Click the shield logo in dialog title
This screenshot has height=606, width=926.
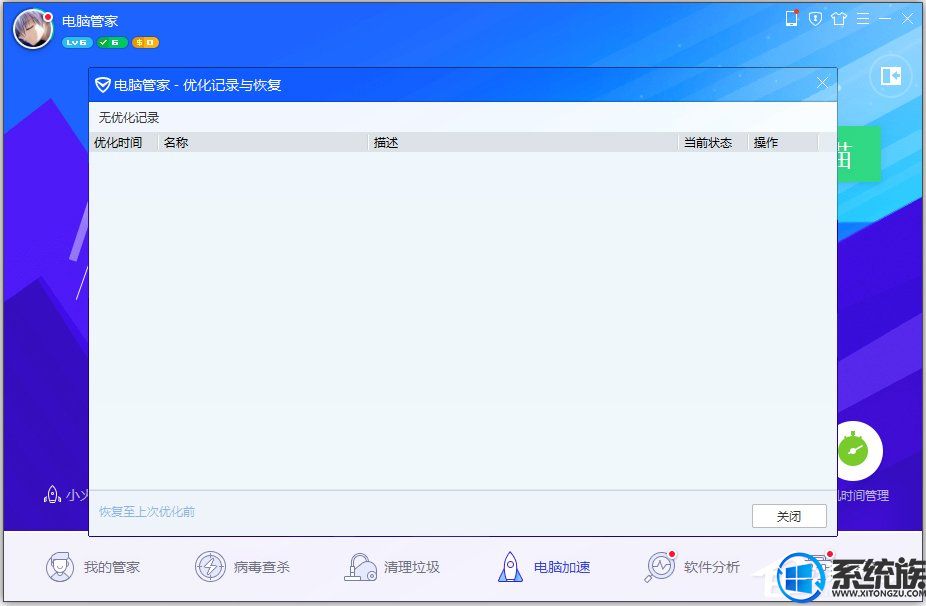click(x=103, y=85)
